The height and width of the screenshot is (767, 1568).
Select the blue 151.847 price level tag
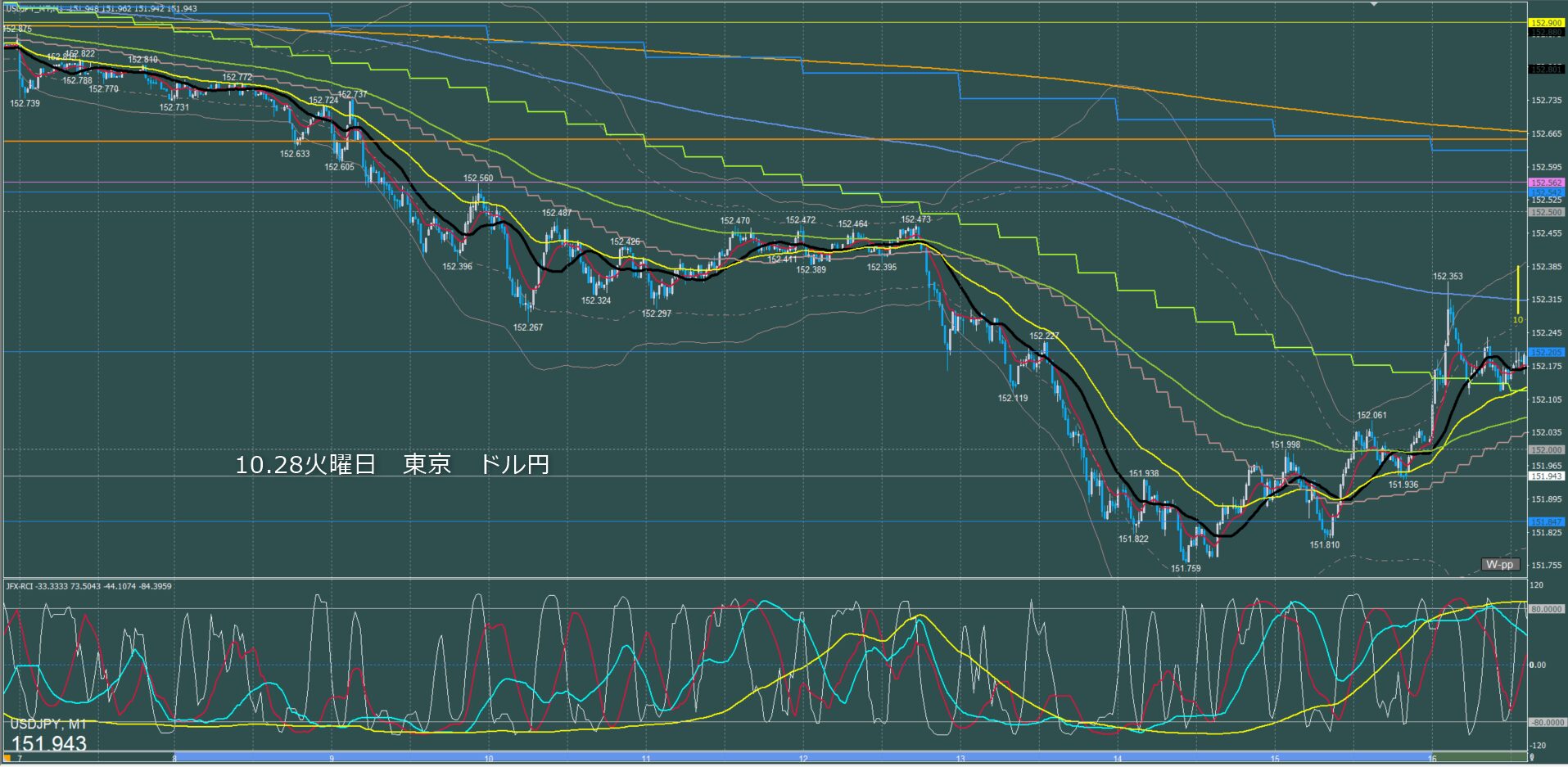tap(1546, 521)
